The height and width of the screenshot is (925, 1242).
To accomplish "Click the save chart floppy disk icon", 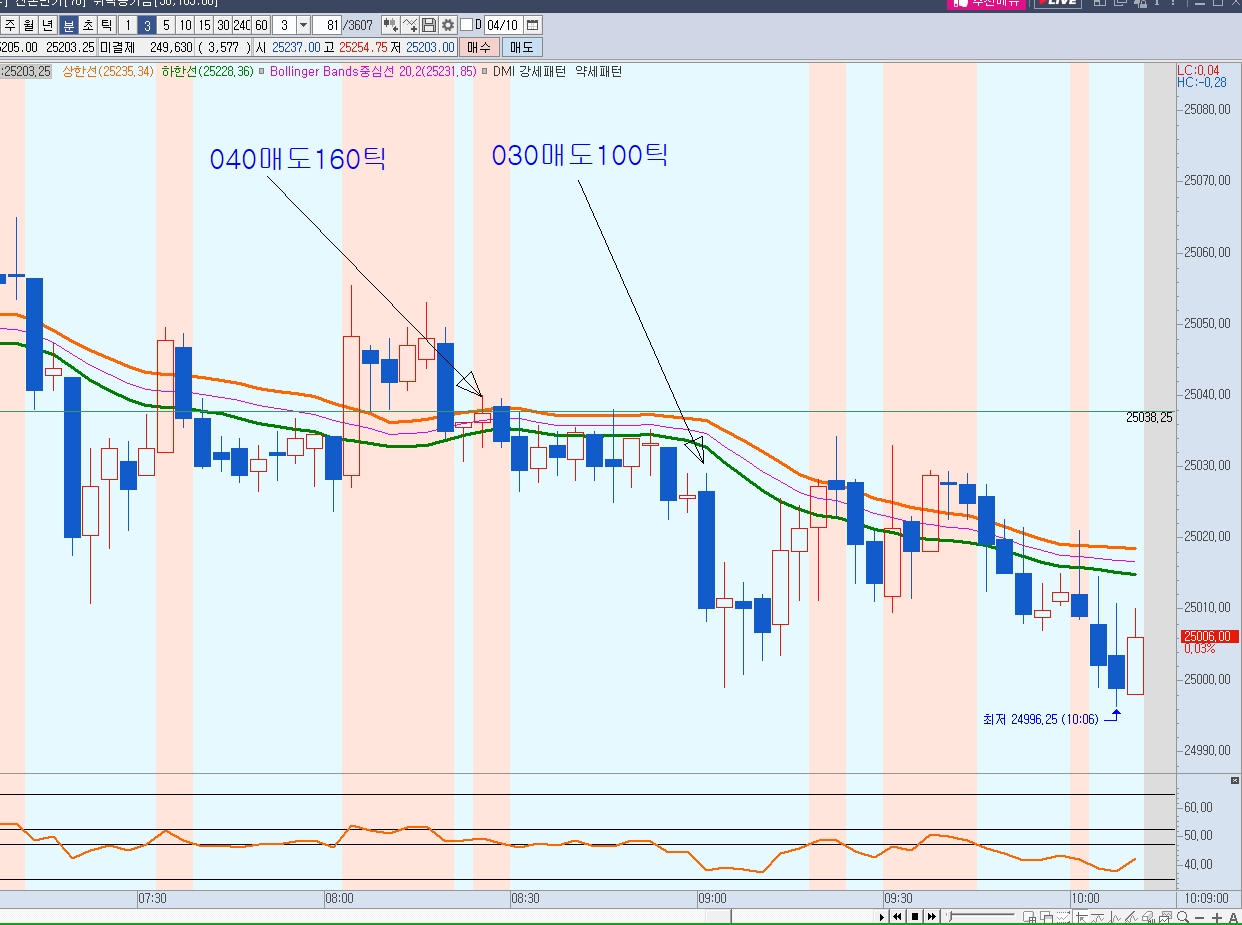I will point(429,25).
